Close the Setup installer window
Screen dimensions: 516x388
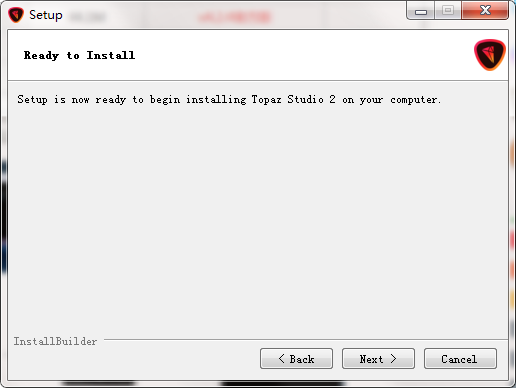click(x=485, y=11)
